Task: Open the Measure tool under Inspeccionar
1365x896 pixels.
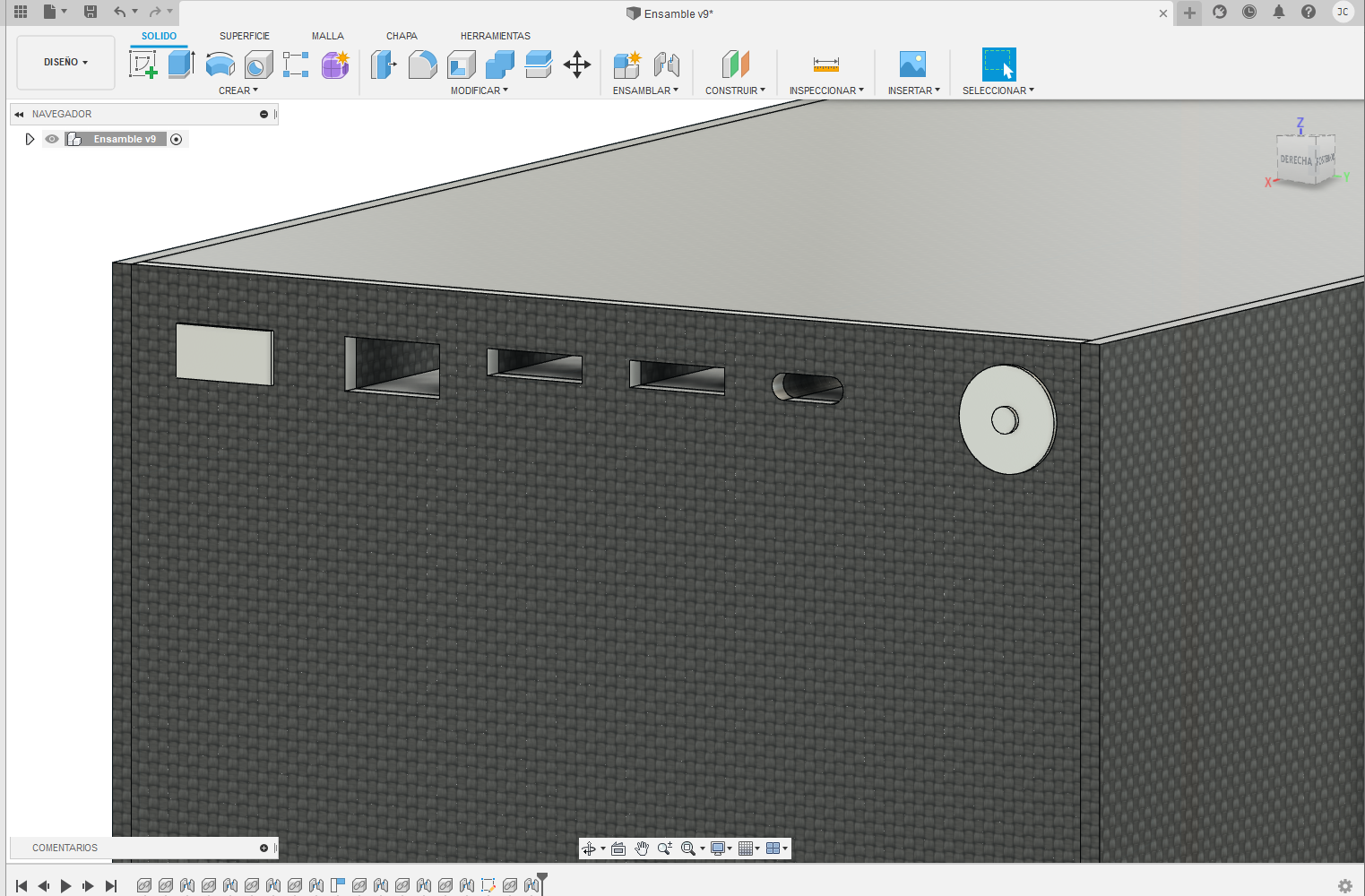Action: tap(825, 65)
